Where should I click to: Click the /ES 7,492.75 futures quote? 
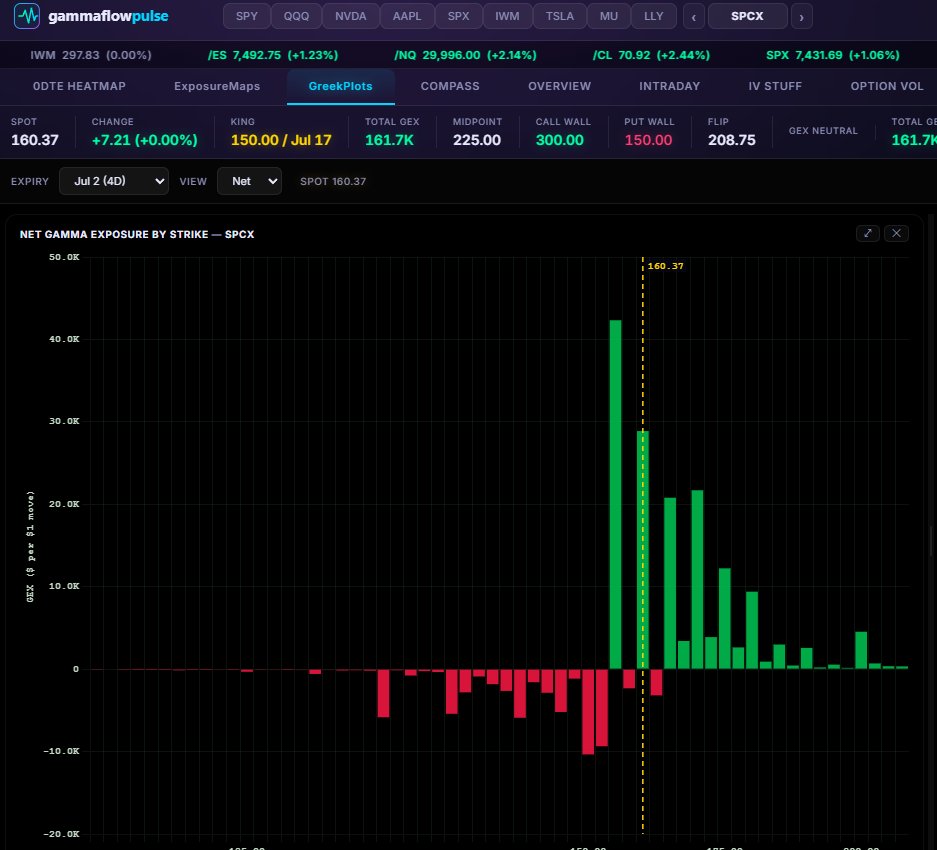[x=273, y=55]
